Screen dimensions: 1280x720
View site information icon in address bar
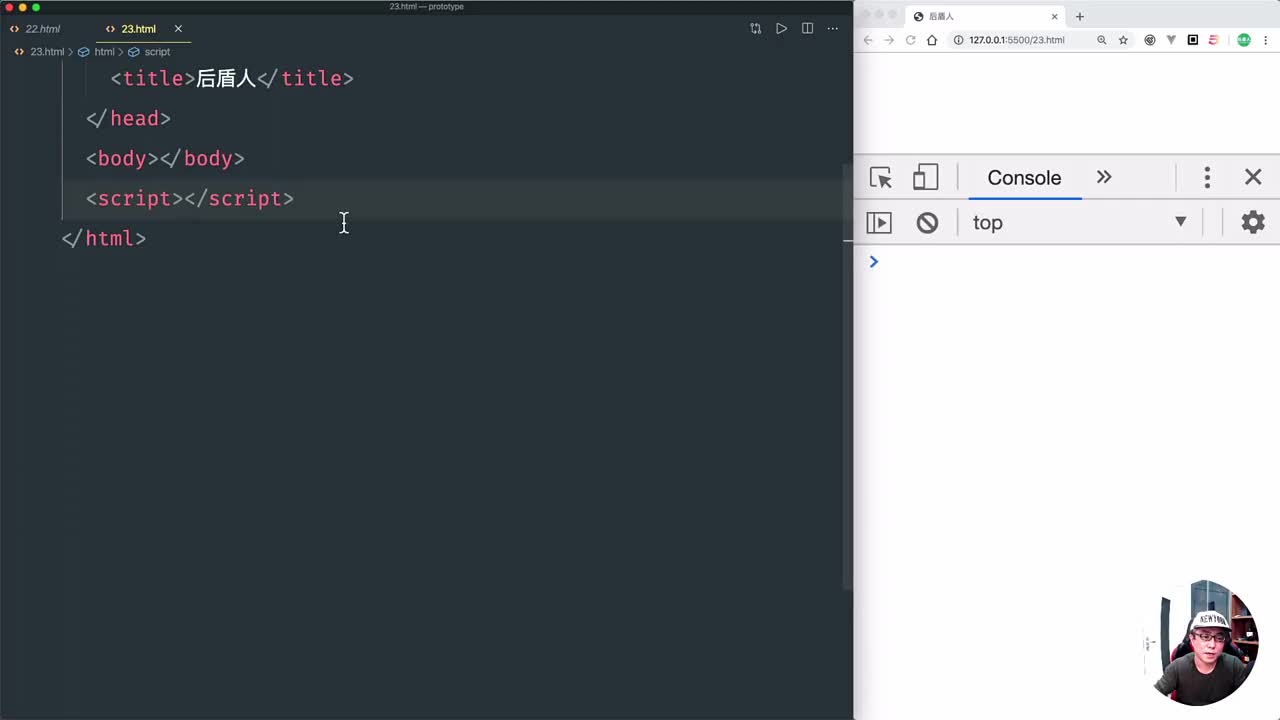coord(958,40)
